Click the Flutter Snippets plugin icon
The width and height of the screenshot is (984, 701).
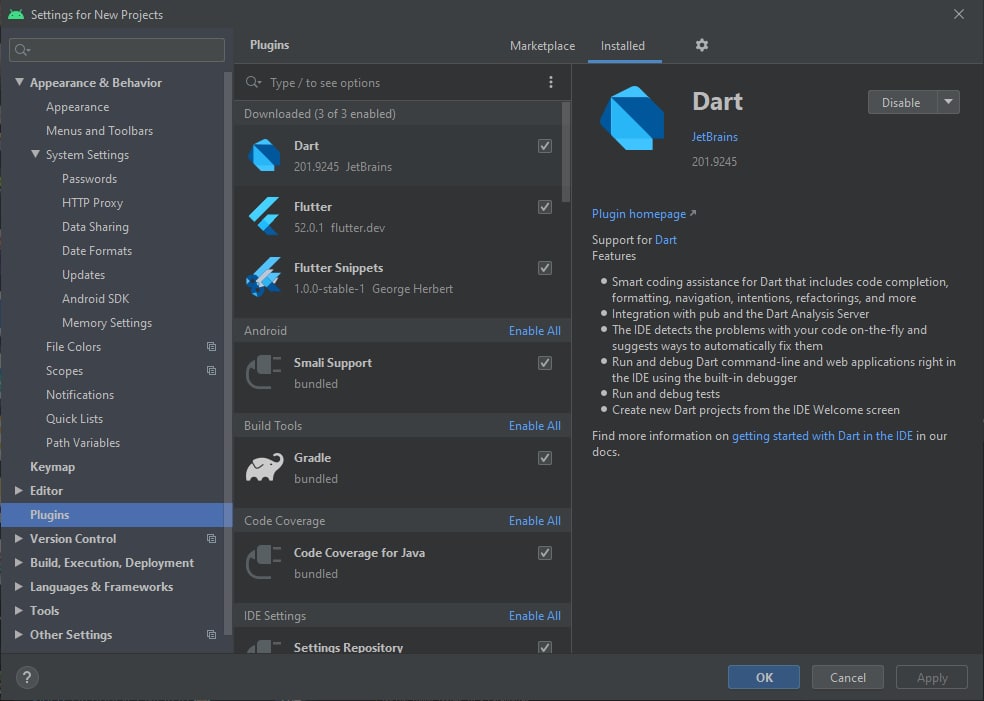264,277
